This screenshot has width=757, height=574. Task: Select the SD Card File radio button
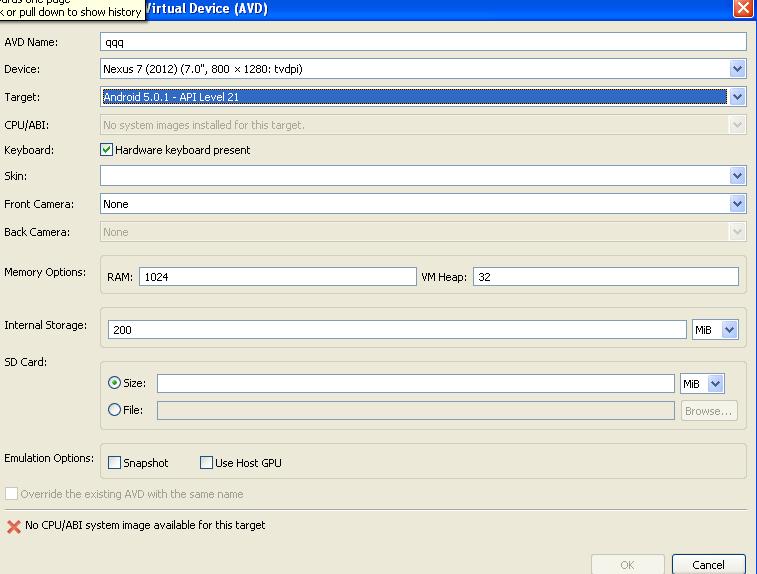coord(114,410)
